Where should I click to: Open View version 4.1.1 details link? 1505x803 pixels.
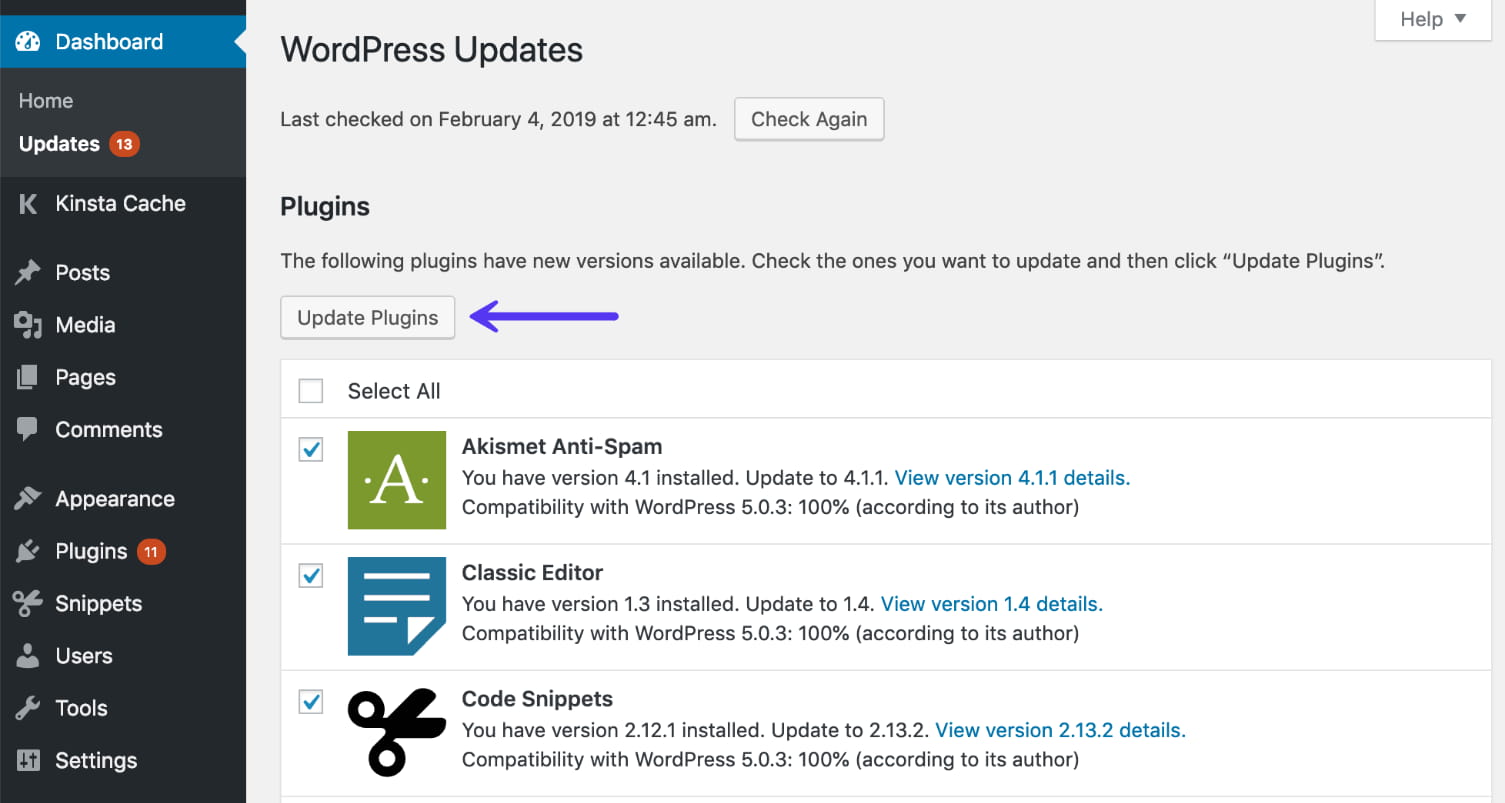click(1010, 477)
